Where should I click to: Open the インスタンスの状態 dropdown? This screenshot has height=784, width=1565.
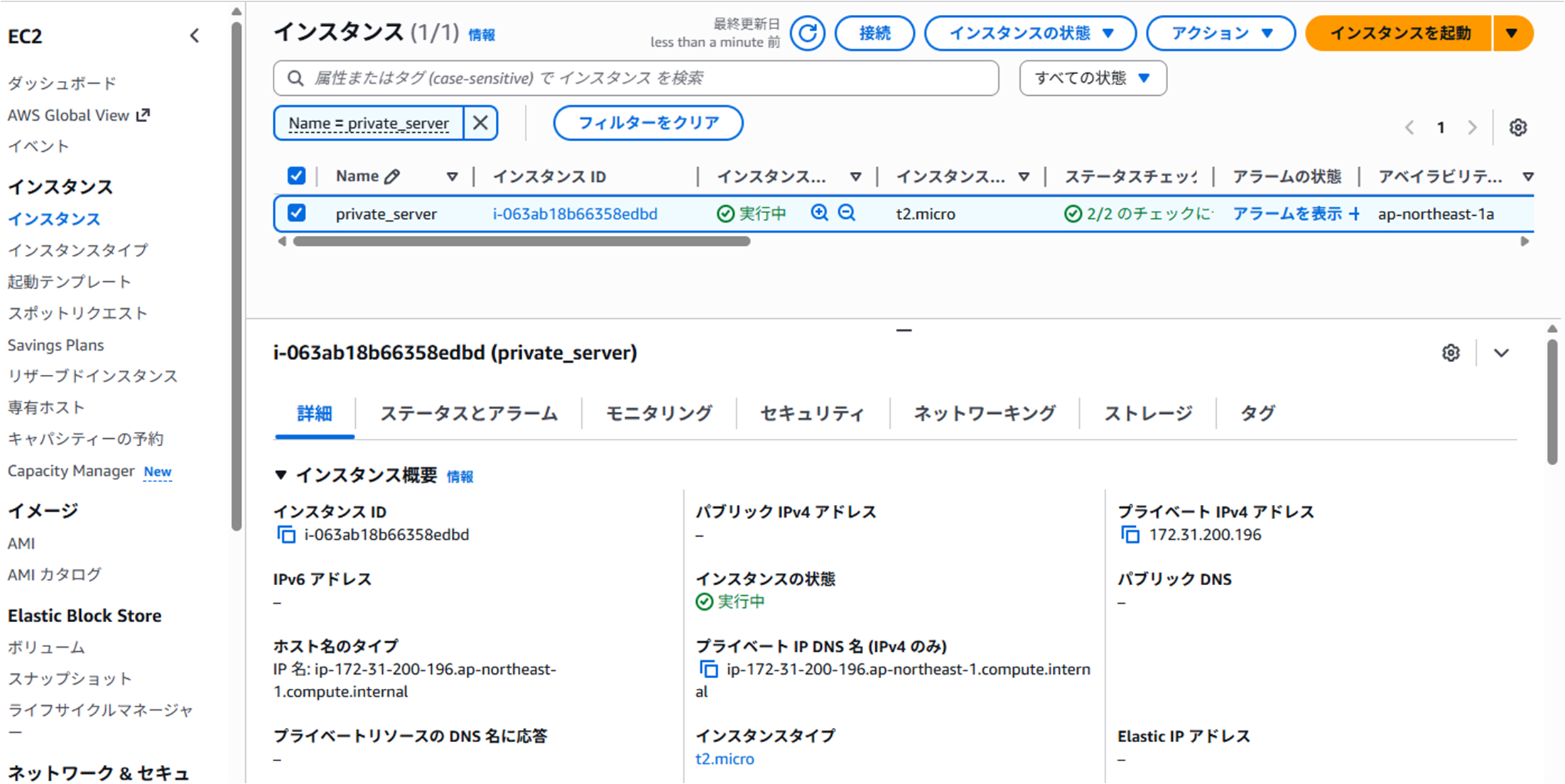(1030, 33)
